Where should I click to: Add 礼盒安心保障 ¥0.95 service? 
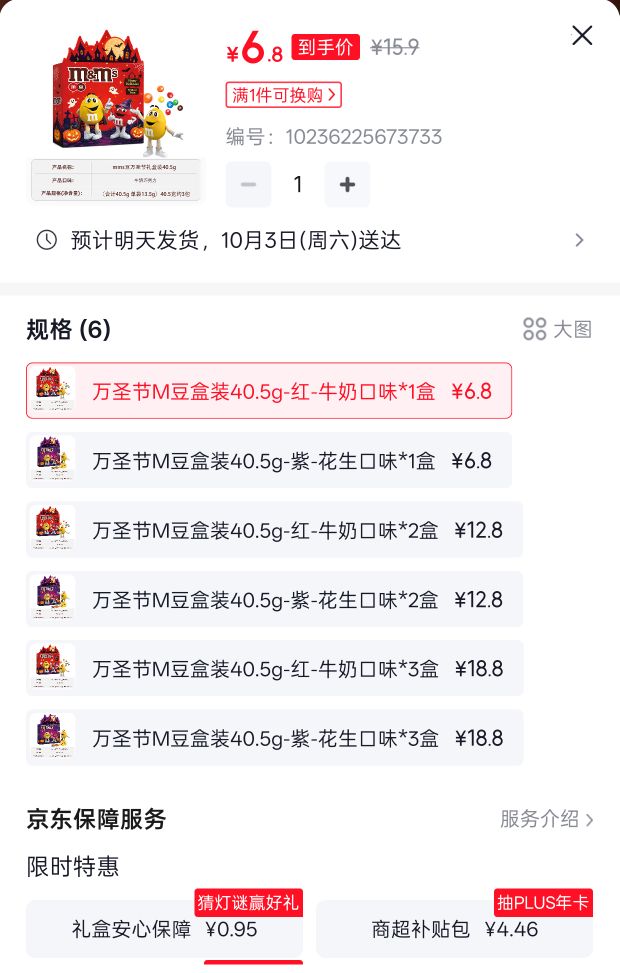(164, 929)
